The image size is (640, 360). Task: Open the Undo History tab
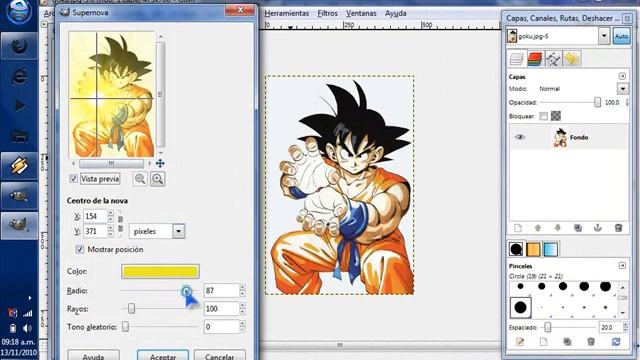click(571, 59)
